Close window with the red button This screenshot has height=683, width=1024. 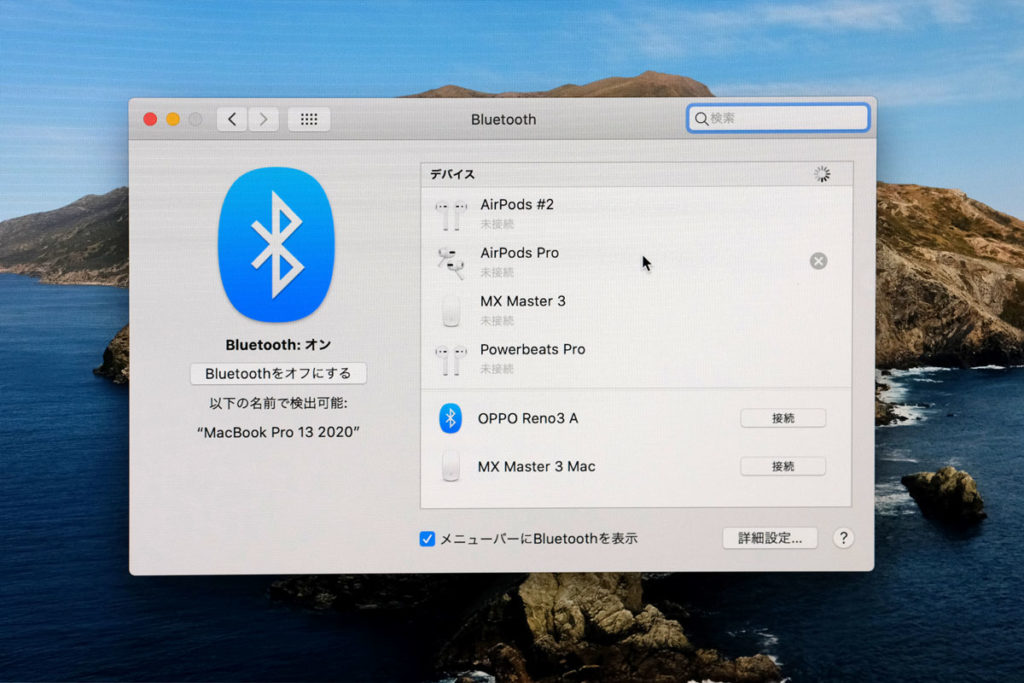[150, 119]
